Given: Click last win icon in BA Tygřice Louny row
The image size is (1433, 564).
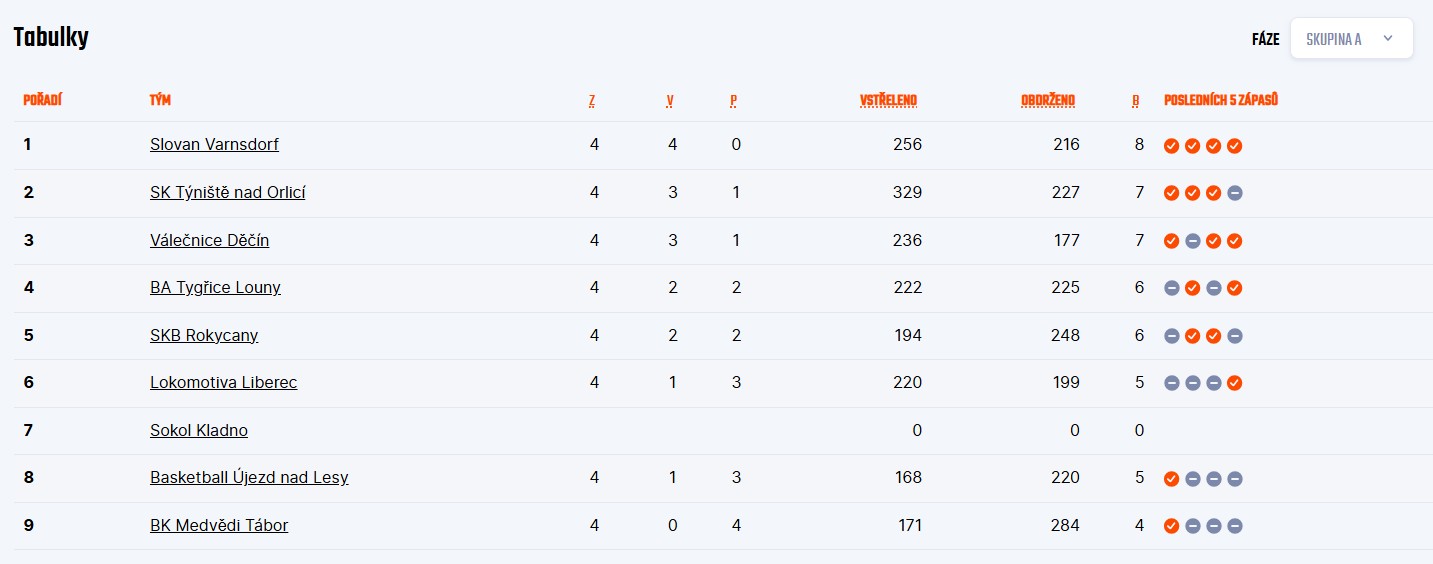Looking at the screenshot, I should 1235,288.
